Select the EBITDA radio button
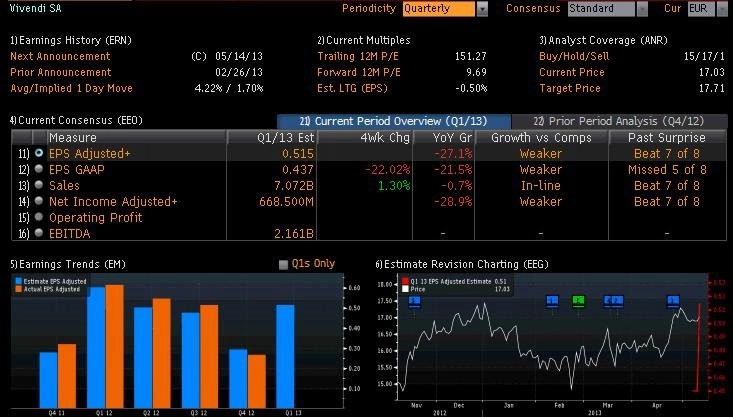Screen dimensions: 733x417 [39, 233]
